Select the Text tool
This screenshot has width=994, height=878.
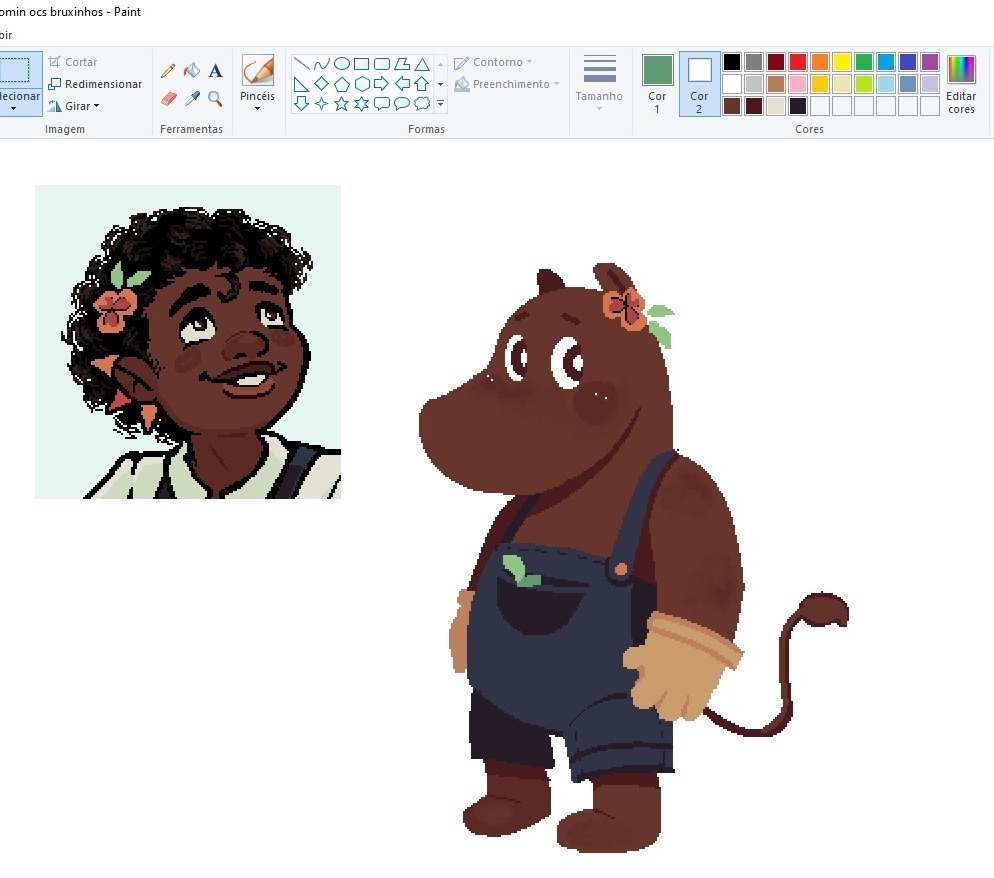[215, 71]
